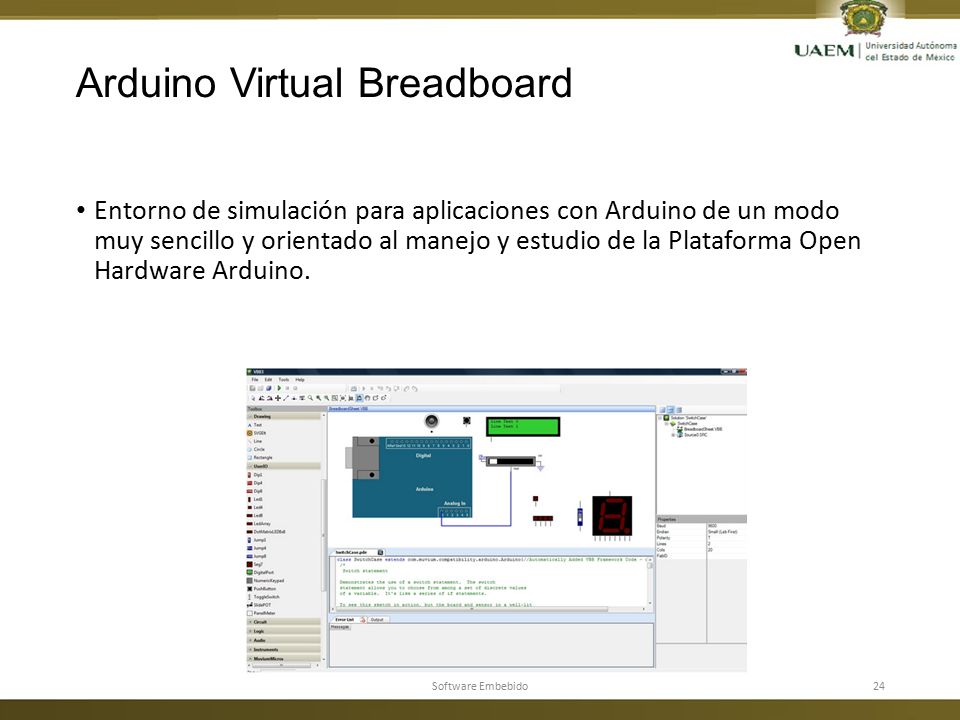The image size is (960, 720).
Task: Pick the Led1 component
Action: (255, 499)
